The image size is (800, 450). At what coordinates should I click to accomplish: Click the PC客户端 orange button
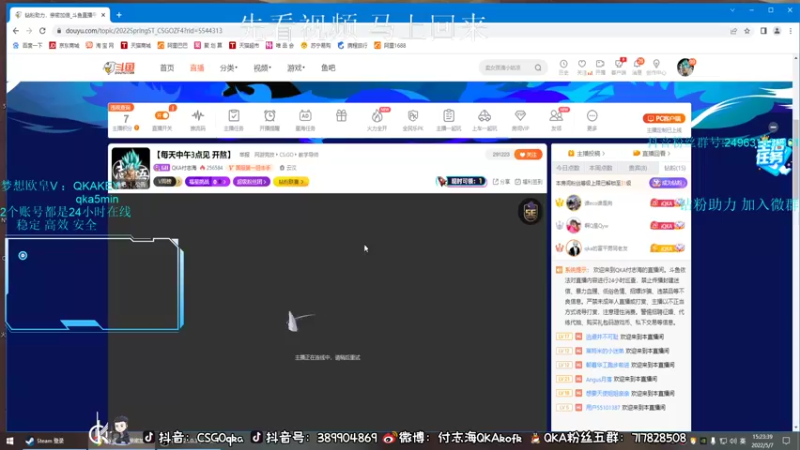(664, 118)
